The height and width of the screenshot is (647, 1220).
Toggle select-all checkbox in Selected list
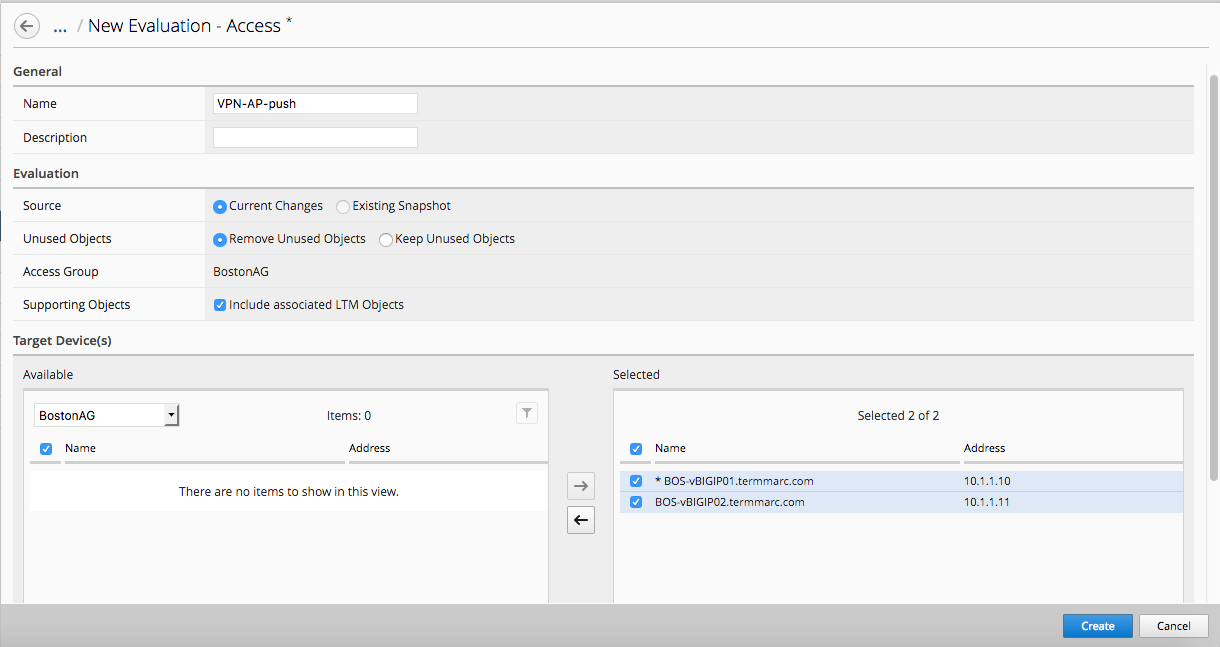[636, 449]
